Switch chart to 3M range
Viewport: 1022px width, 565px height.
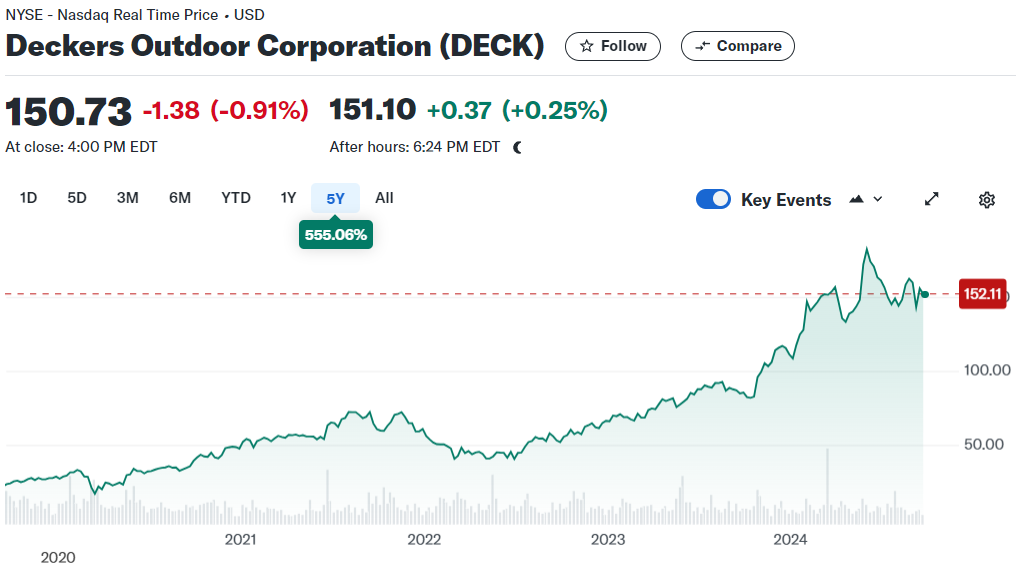128,198
